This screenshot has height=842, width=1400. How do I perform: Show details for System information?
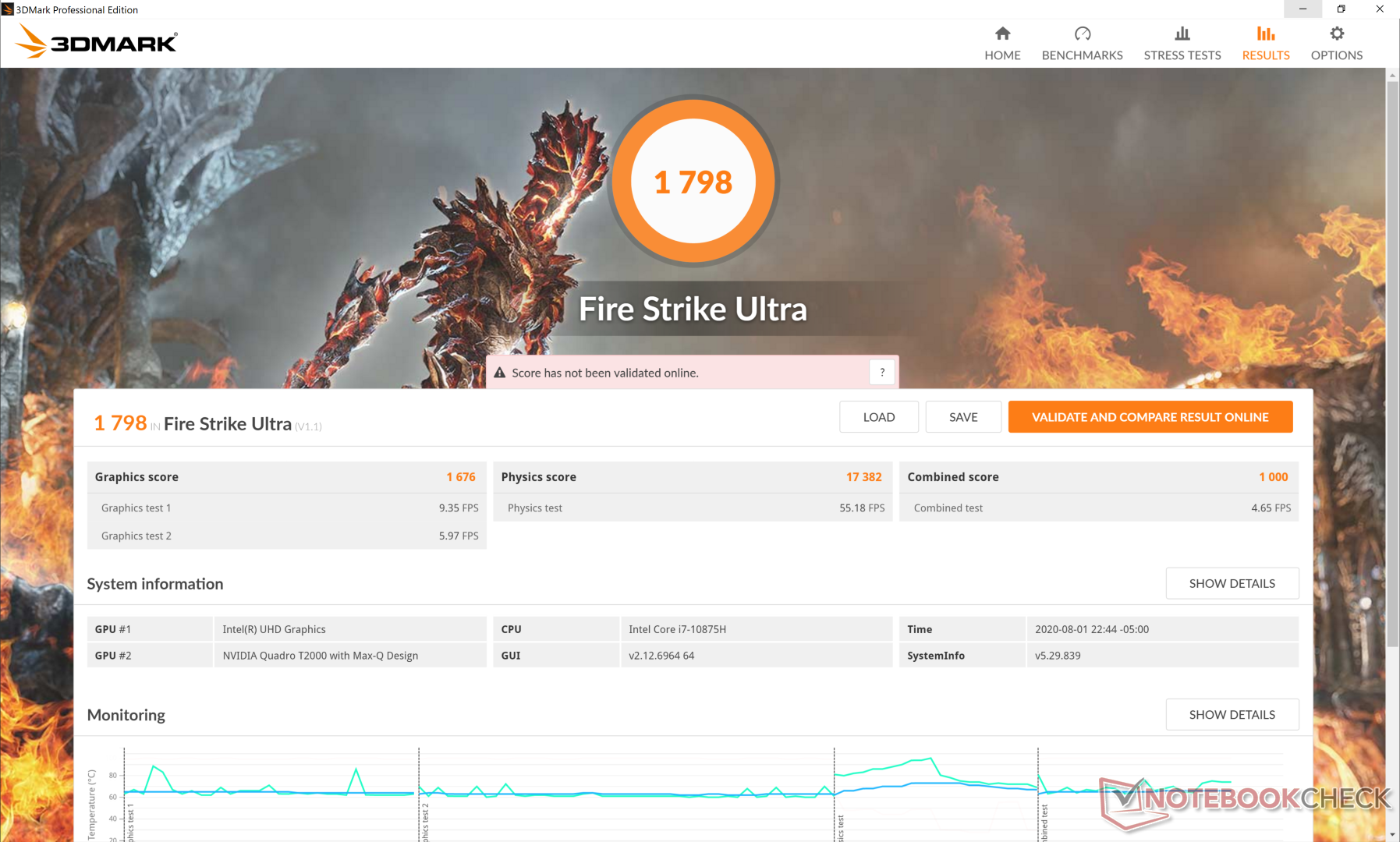click(x=1232, y=583)
